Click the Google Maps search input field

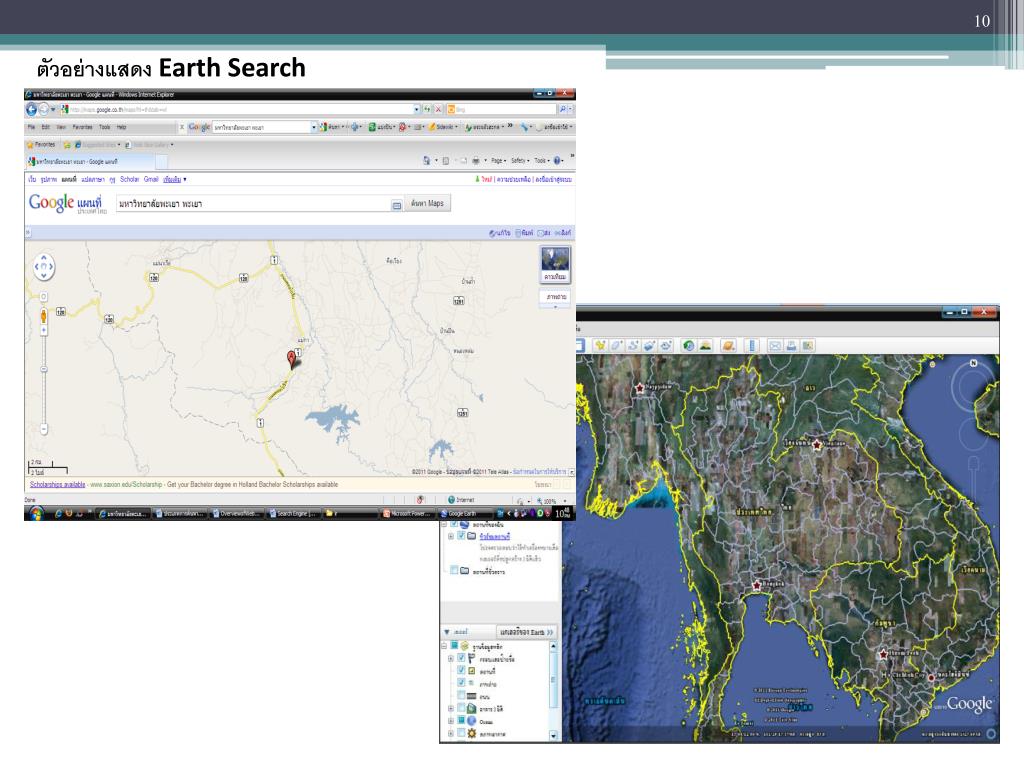[x=261, y=204]
